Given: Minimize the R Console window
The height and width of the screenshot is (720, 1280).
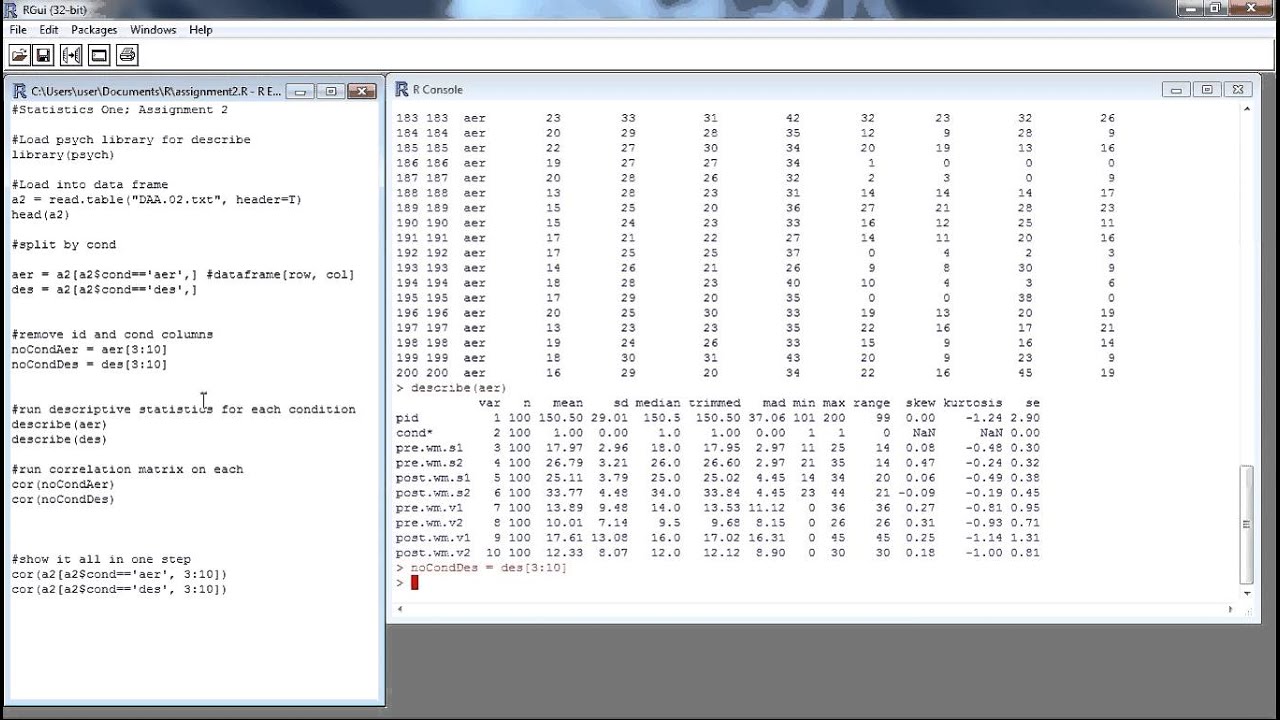Looking at the screenshot, I should (1177, 89).
